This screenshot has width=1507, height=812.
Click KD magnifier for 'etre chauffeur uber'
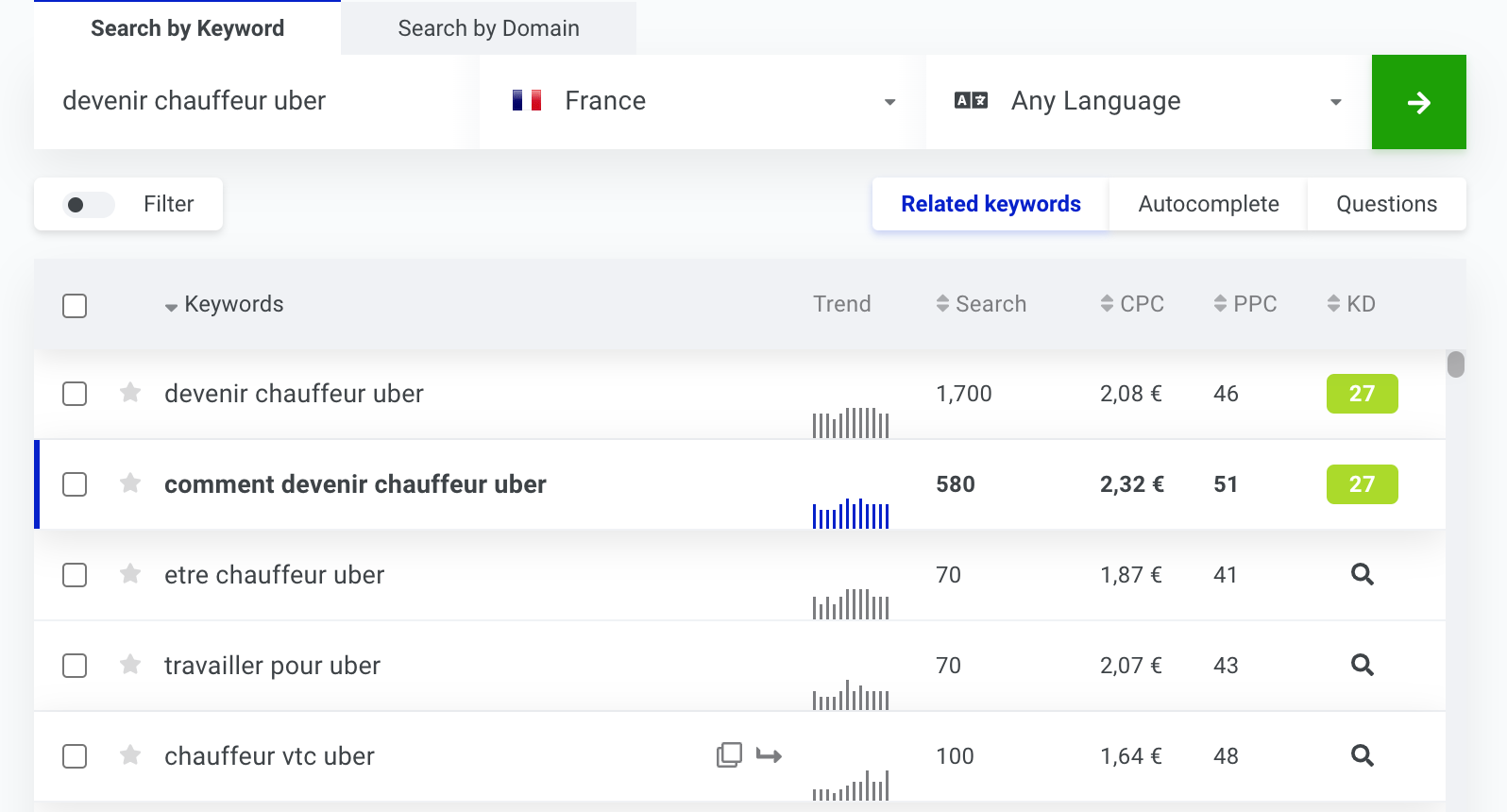pyautogui.click(x=1362, y=574)
